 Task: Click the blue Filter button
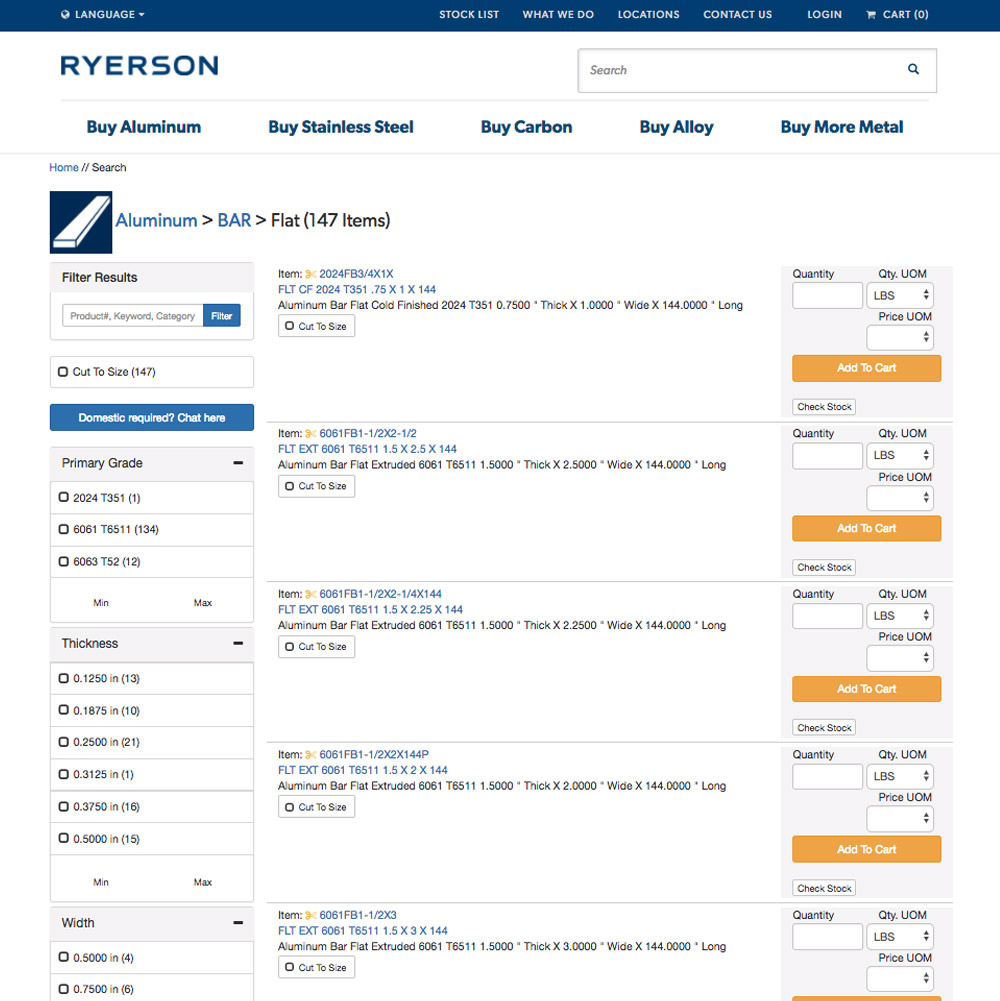pyautogui.click(x=222, y=315)
